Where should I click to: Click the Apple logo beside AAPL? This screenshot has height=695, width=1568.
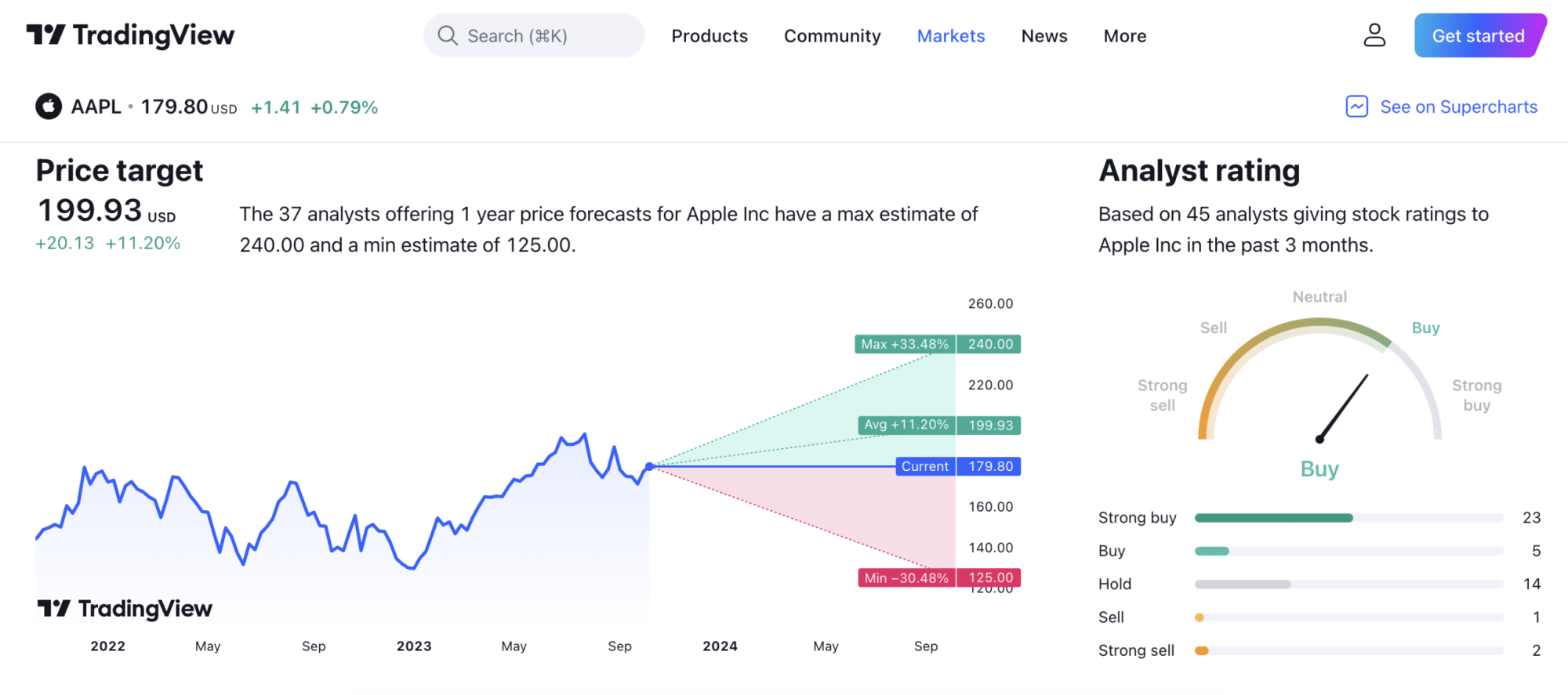click(49, 107)
